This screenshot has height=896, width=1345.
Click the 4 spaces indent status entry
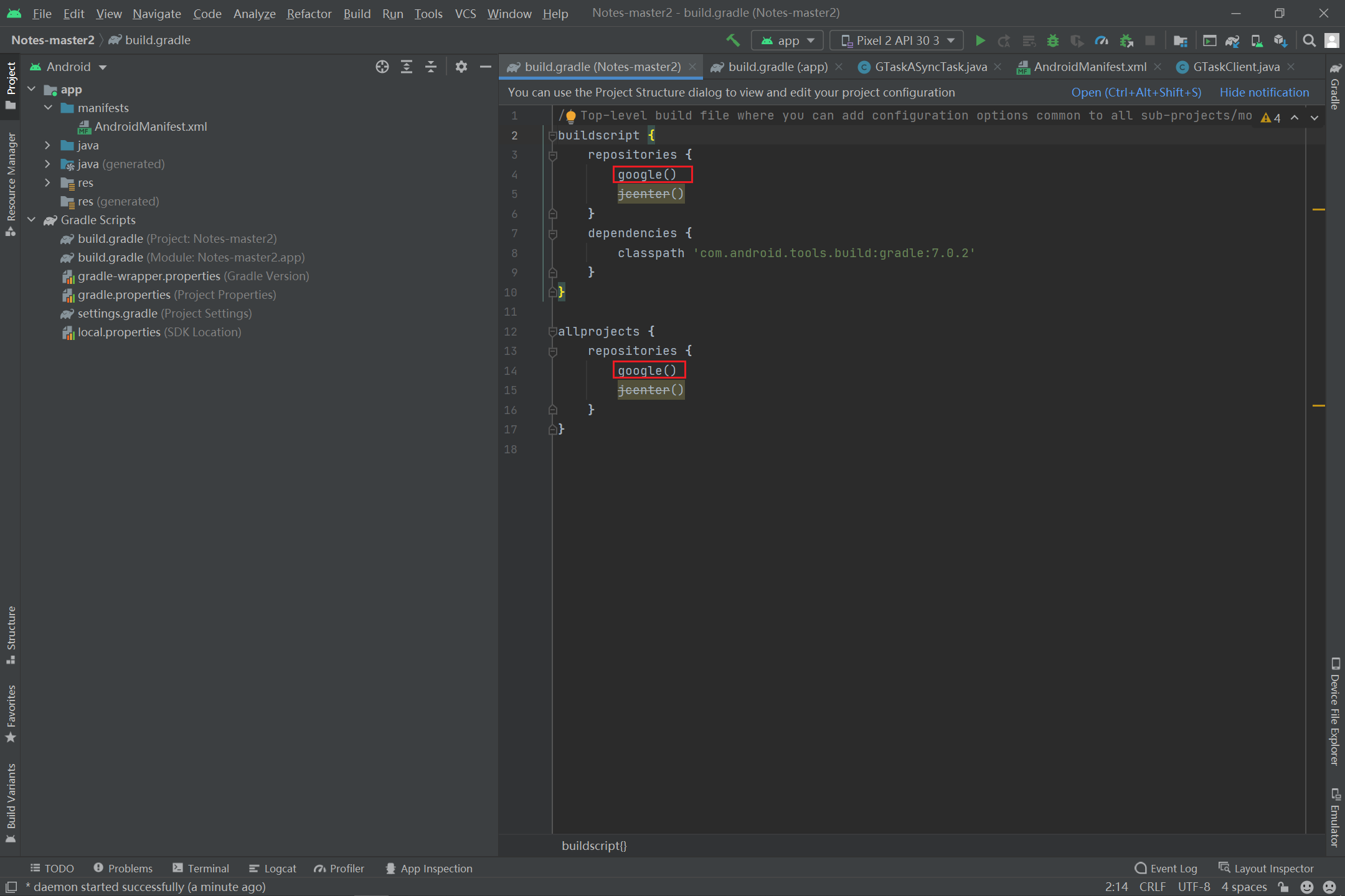point(1244,887)
